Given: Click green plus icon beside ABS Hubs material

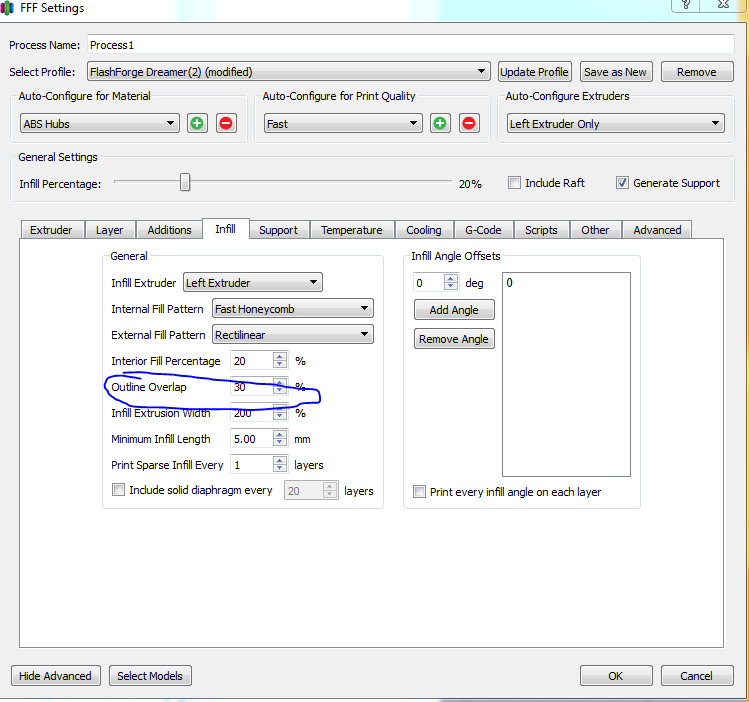Looking at the screenshot, I should (197, 123).
